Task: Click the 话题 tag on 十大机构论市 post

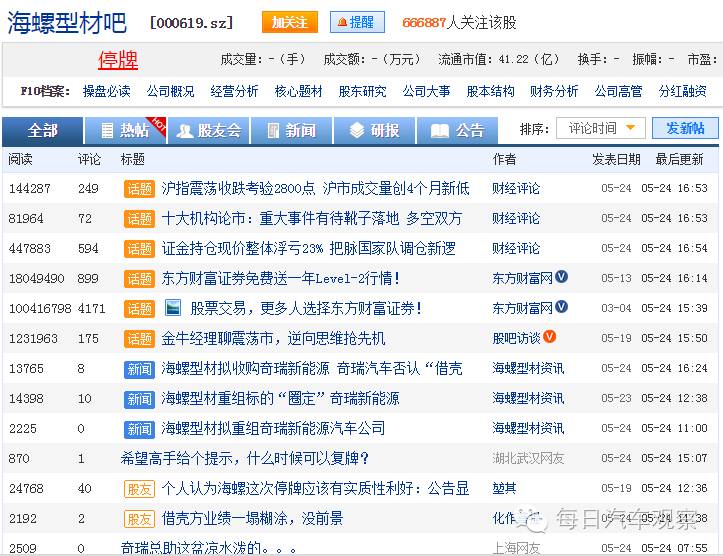Action: [x=139, y=219]
